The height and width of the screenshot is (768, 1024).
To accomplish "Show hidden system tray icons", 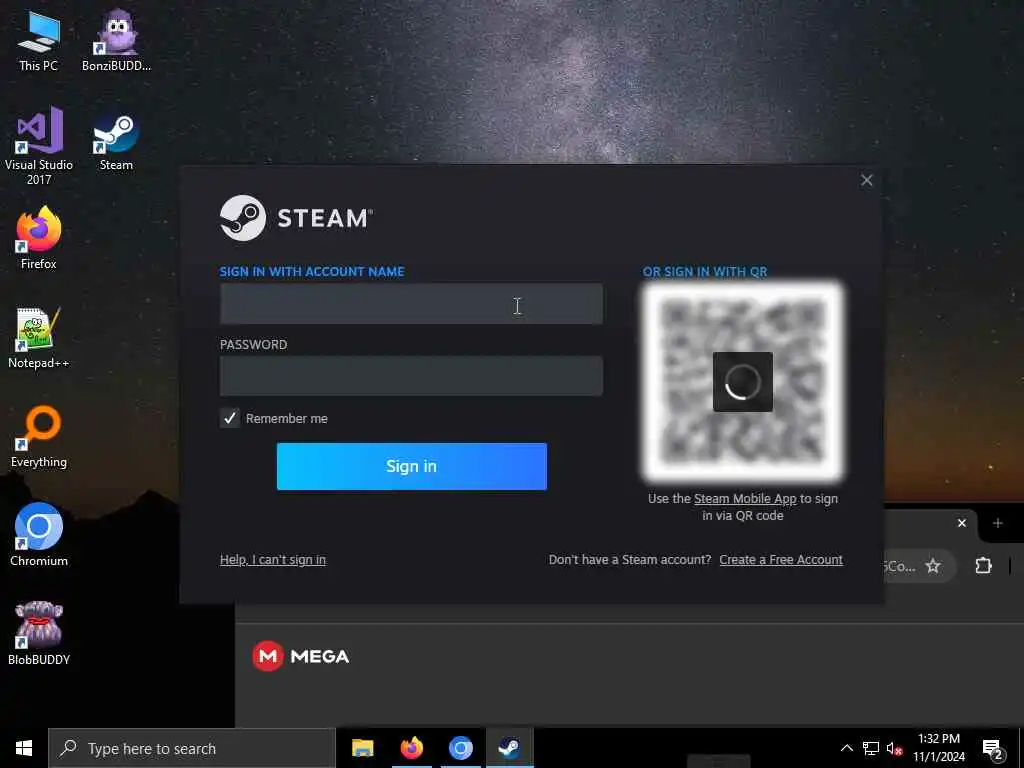I will click(x=846, y=748).
